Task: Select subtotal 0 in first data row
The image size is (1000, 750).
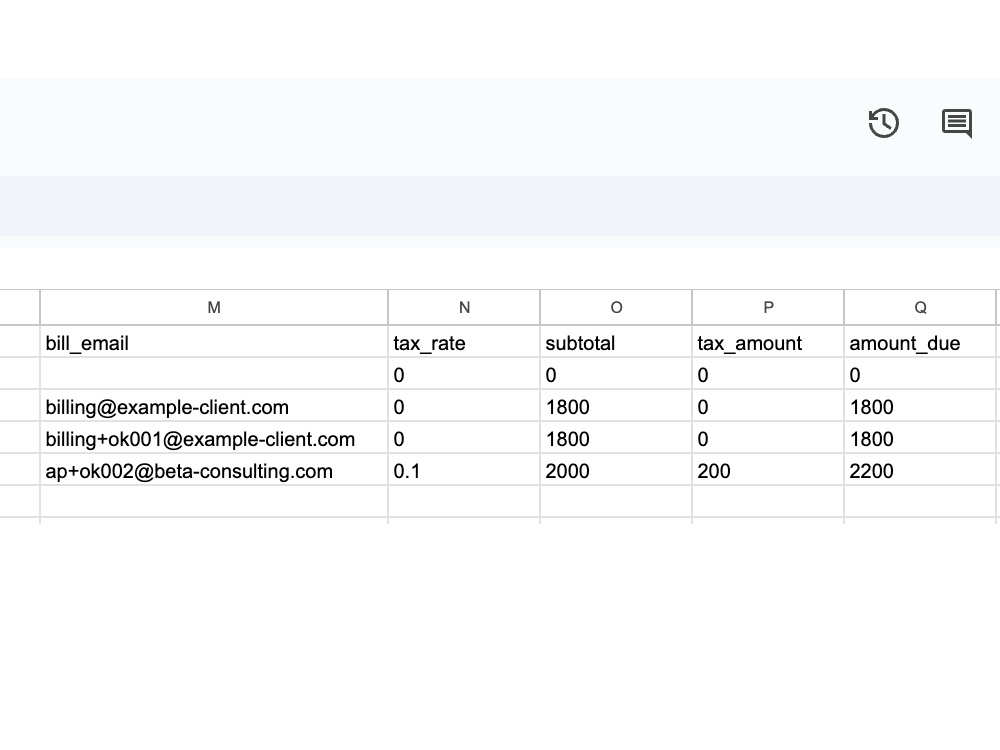Action: click(616, 374)
